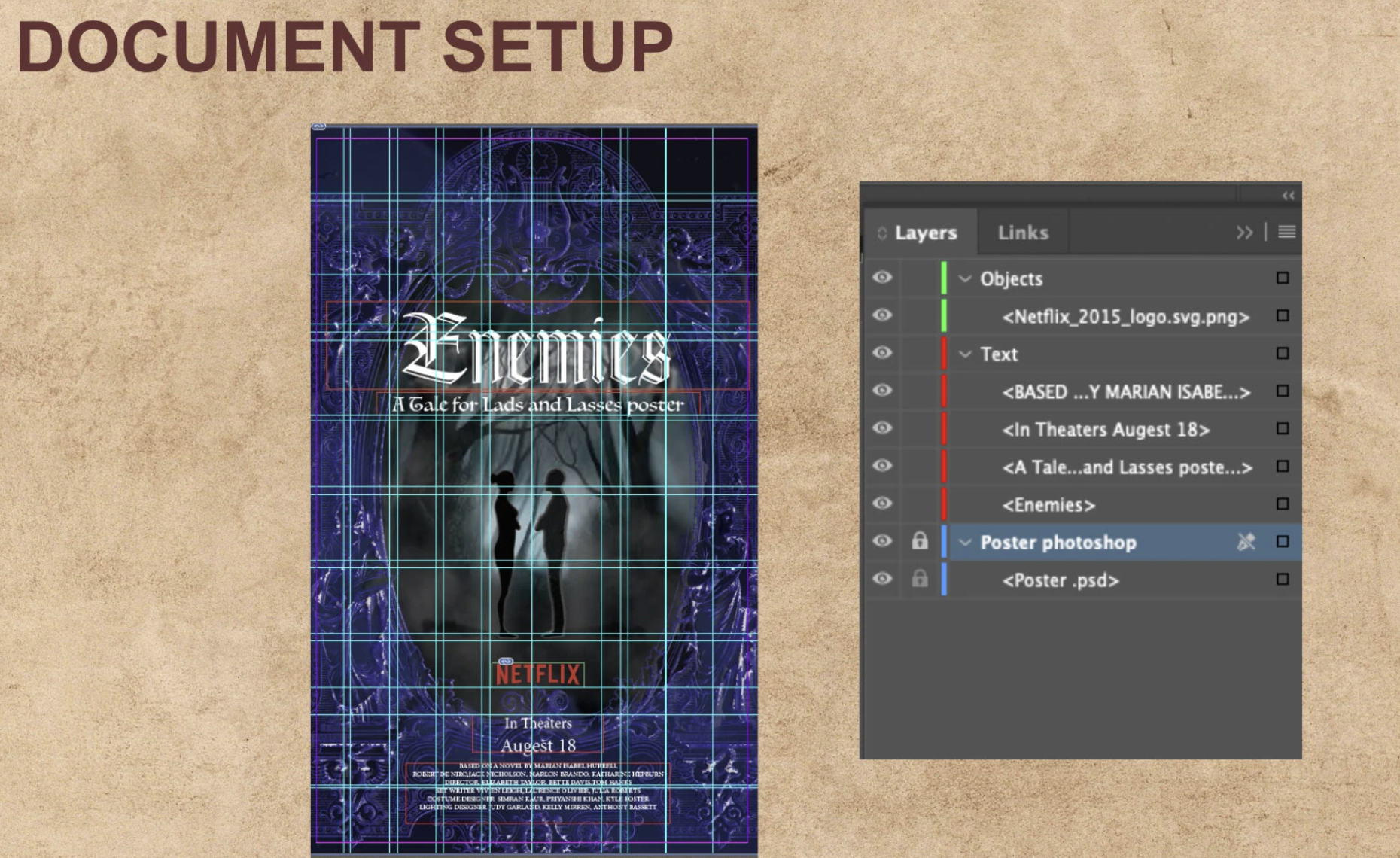Click selection square on In Theaters Augest row
Image resolution: width=1400 pixels, height=858 pixels.
(x=1283, y=428)
